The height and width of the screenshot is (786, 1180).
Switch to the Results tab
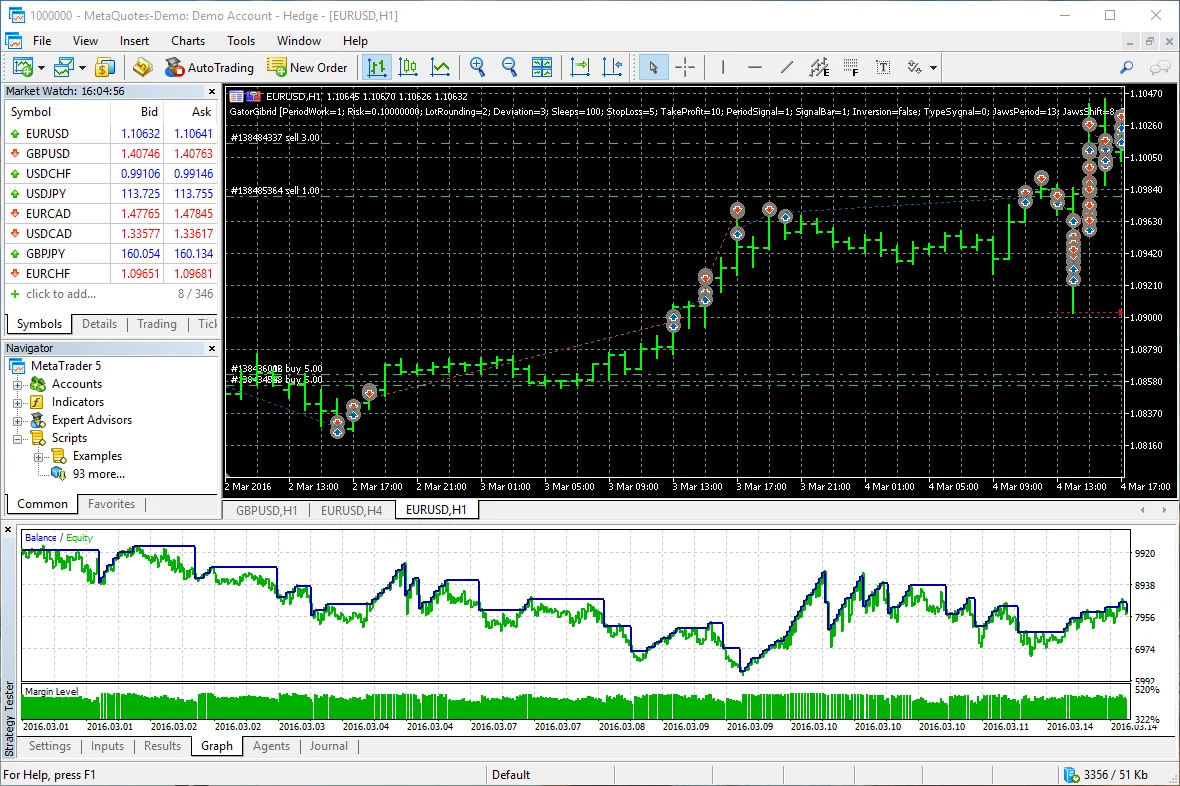[162, 745]
